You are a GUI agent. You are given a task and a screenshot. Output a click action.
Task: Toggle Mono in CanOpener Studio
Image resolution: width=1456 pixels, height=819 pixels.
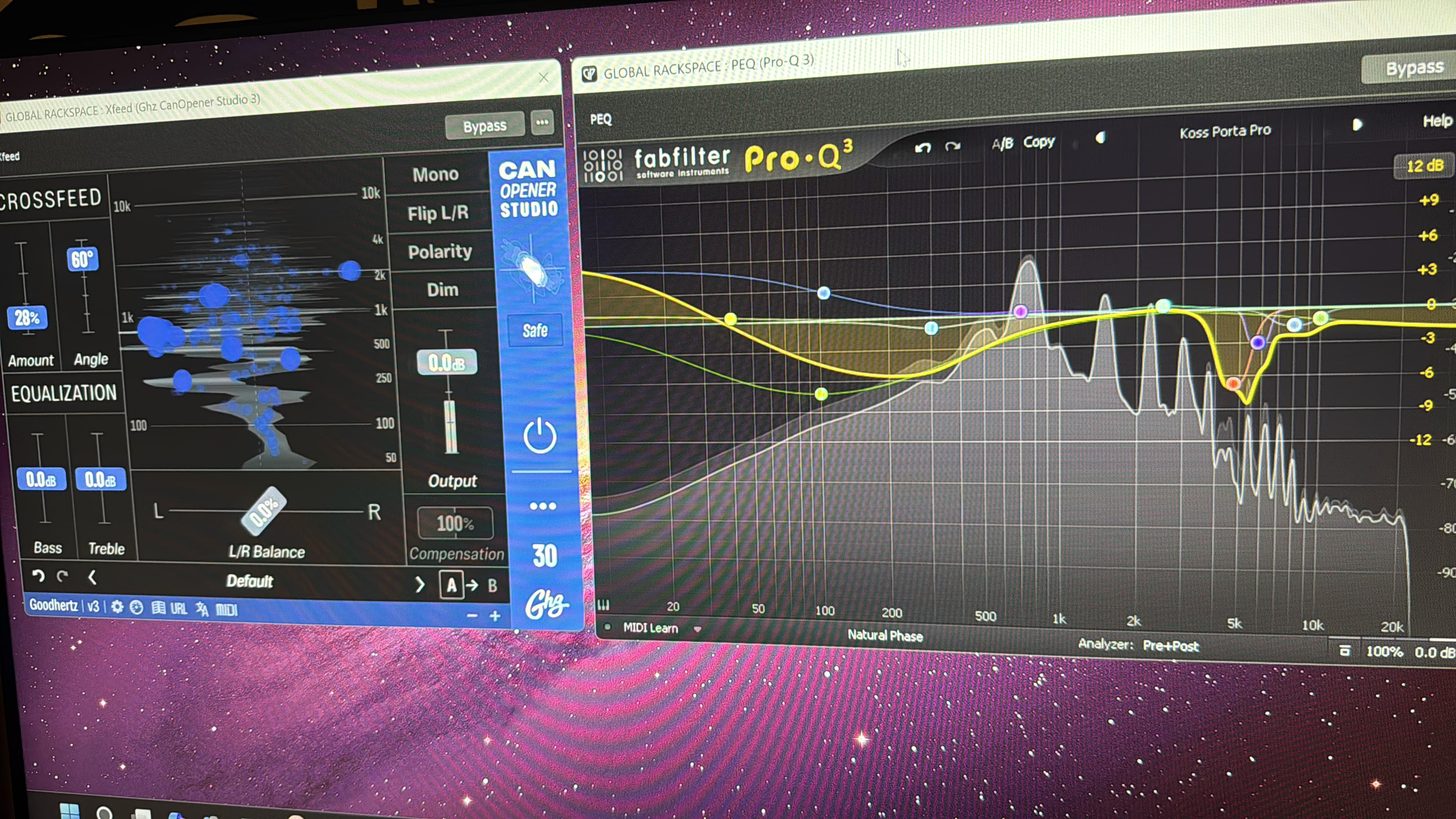point(435,174)
